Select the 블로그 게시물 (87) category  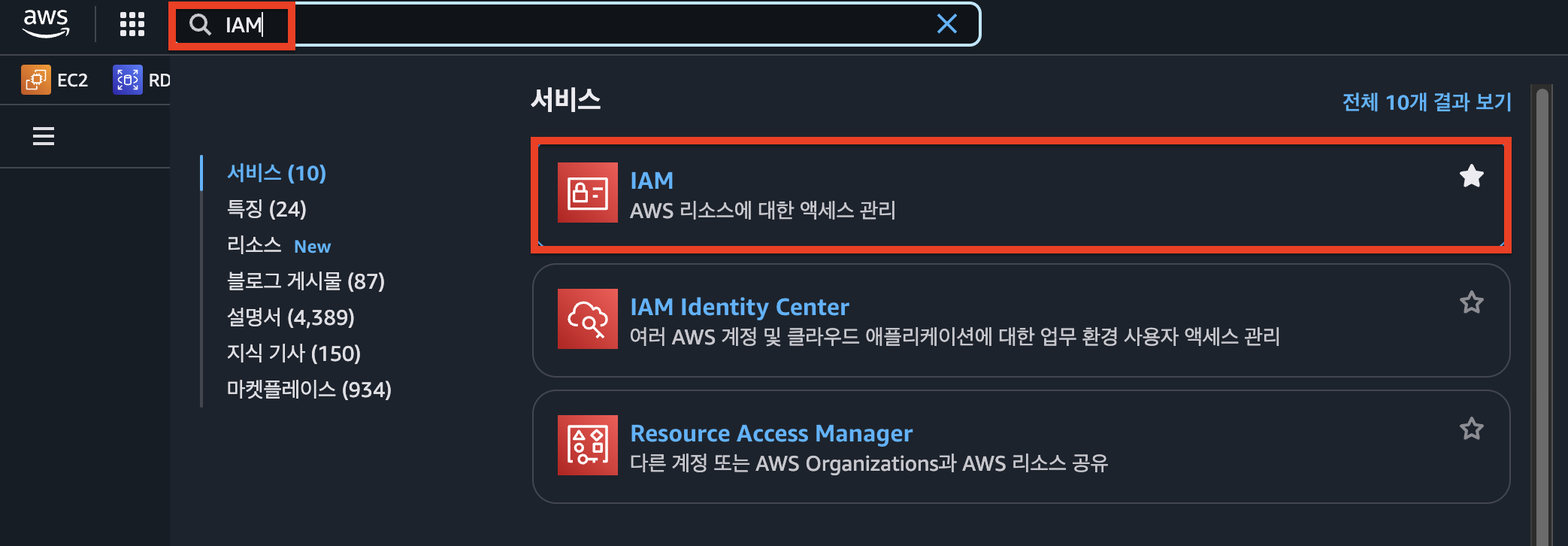(x=306, y=281)
